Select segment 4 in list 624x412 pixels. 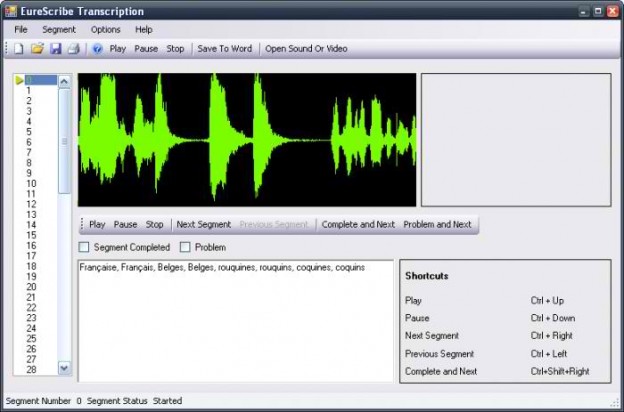(29, 121)
